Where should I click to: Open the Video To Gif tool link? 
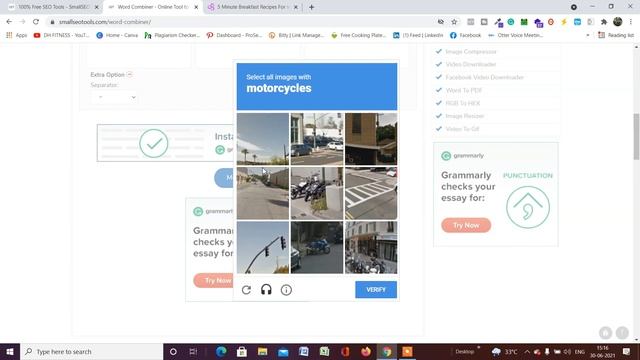click(x=462, y=129)
